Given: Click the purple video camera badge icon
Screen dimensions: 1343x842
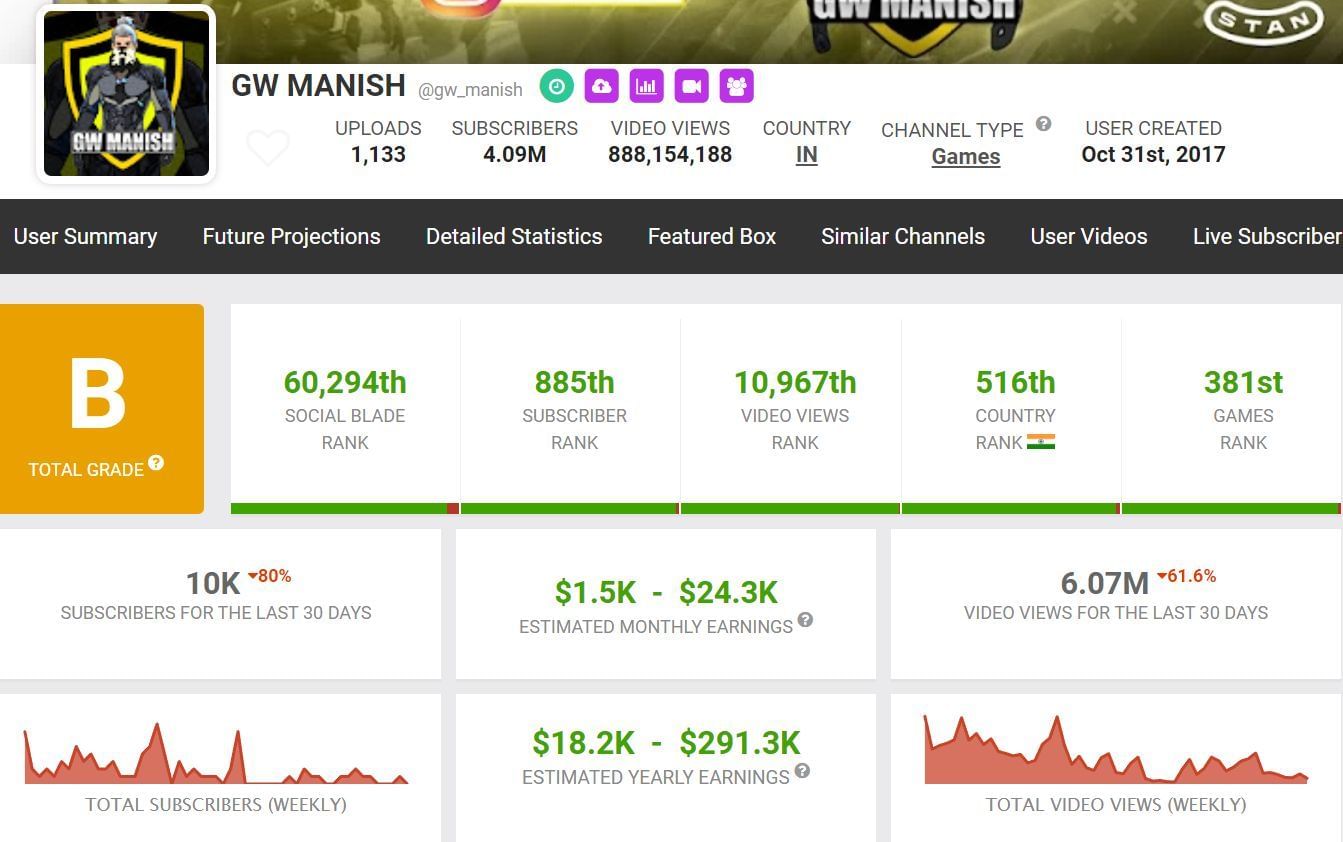Looking at the screenshot, I should 692,87.
